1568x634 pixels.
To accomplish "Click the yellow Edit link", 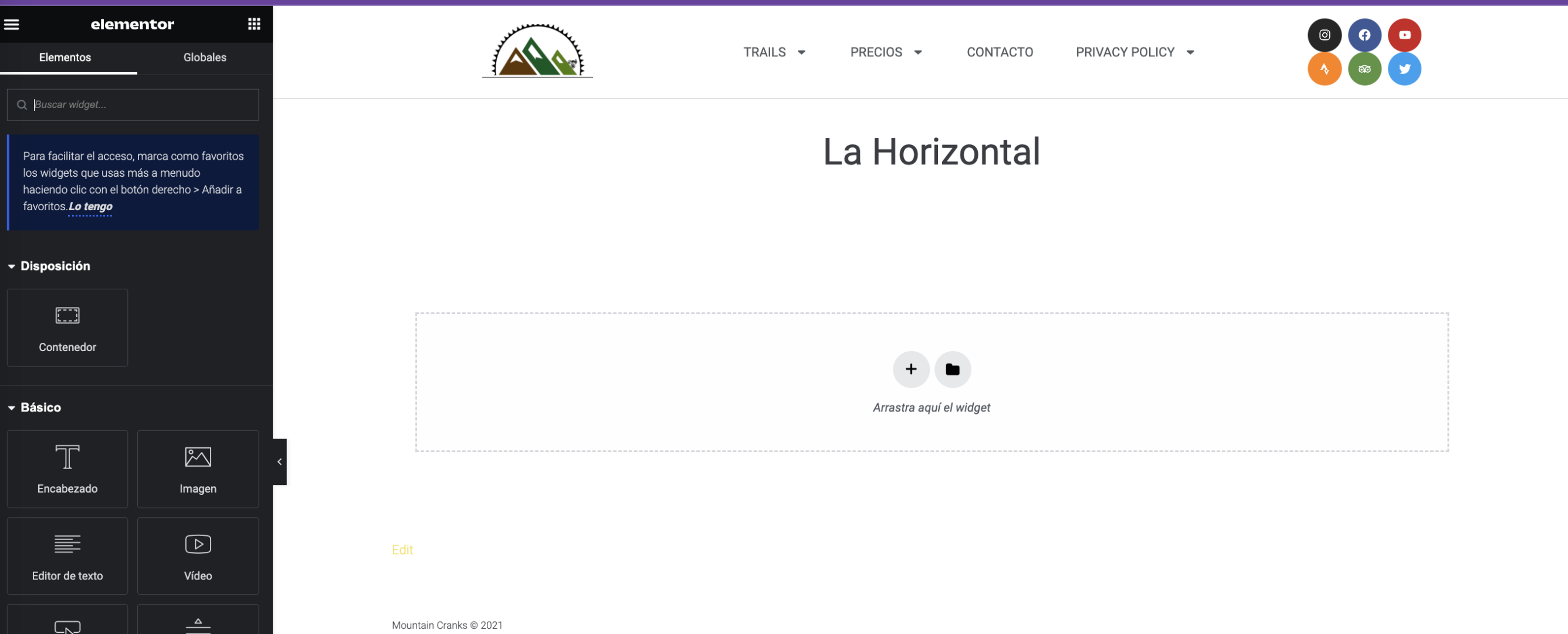I will [x=402, y=550].
